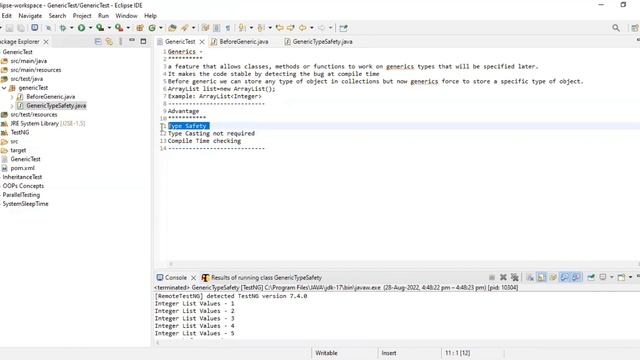The height and width of the screenshot is (360, 640).
Task: Toggle Word Wrap in Console toolbar
Action: 553,277
